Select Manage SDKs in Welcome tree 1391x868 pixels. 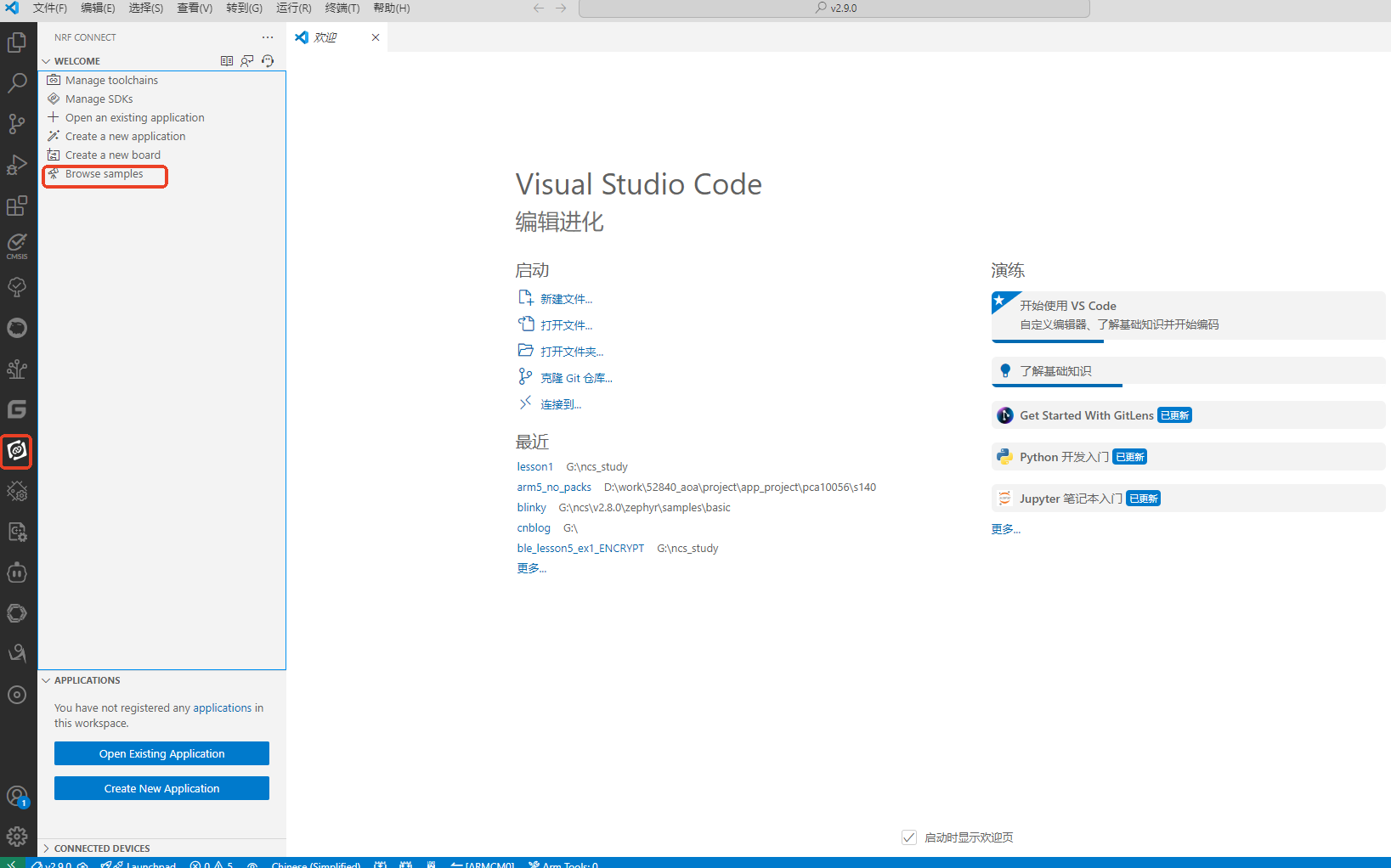99,99
